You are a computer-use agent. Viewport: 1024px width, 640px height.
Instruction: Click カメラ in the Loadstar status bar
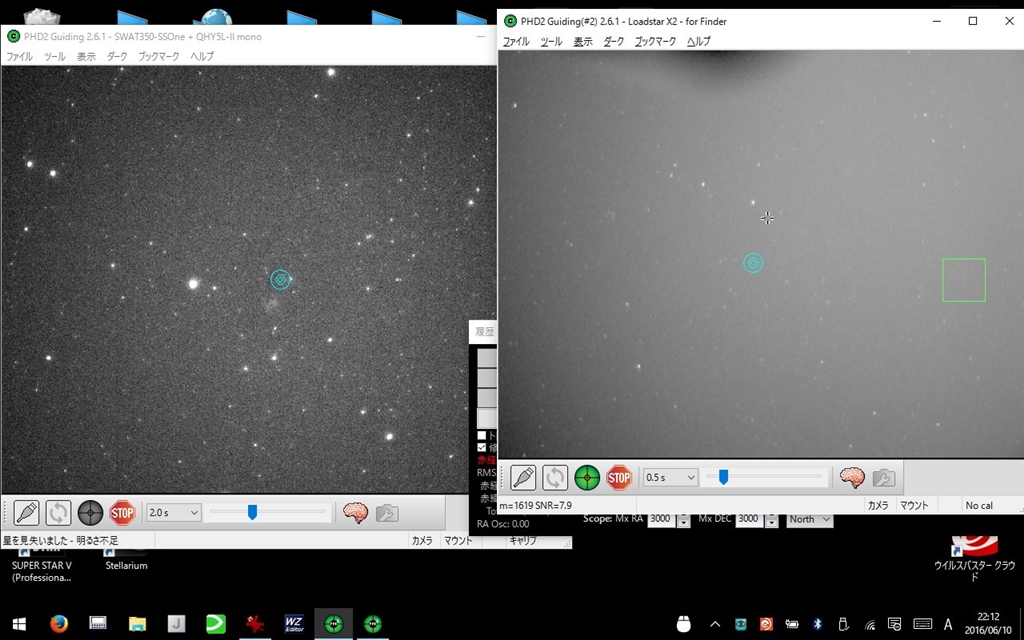[878, 505]
